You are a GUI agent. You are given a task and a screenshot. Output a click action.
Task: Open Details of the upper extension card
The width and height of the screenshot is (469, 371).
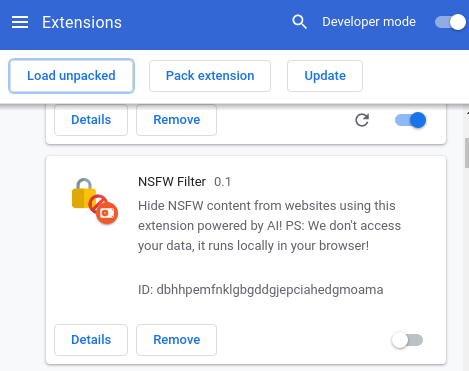coord(91,120)
